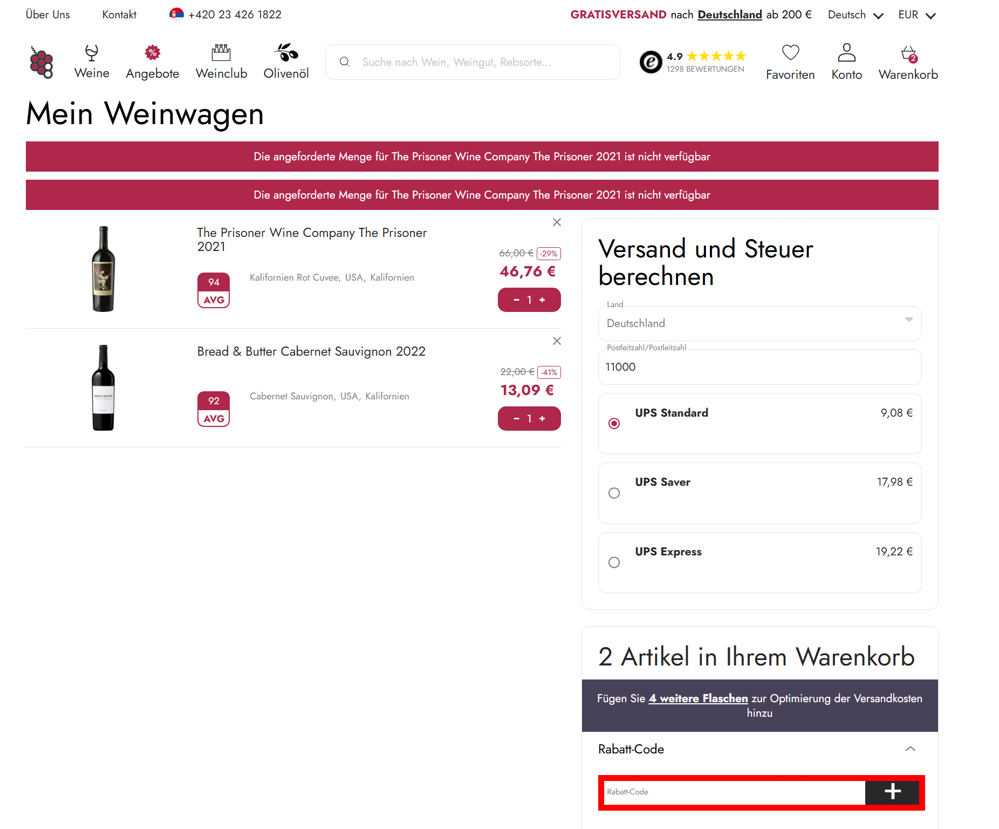Open the Kontakt page

tap(119, 14)
